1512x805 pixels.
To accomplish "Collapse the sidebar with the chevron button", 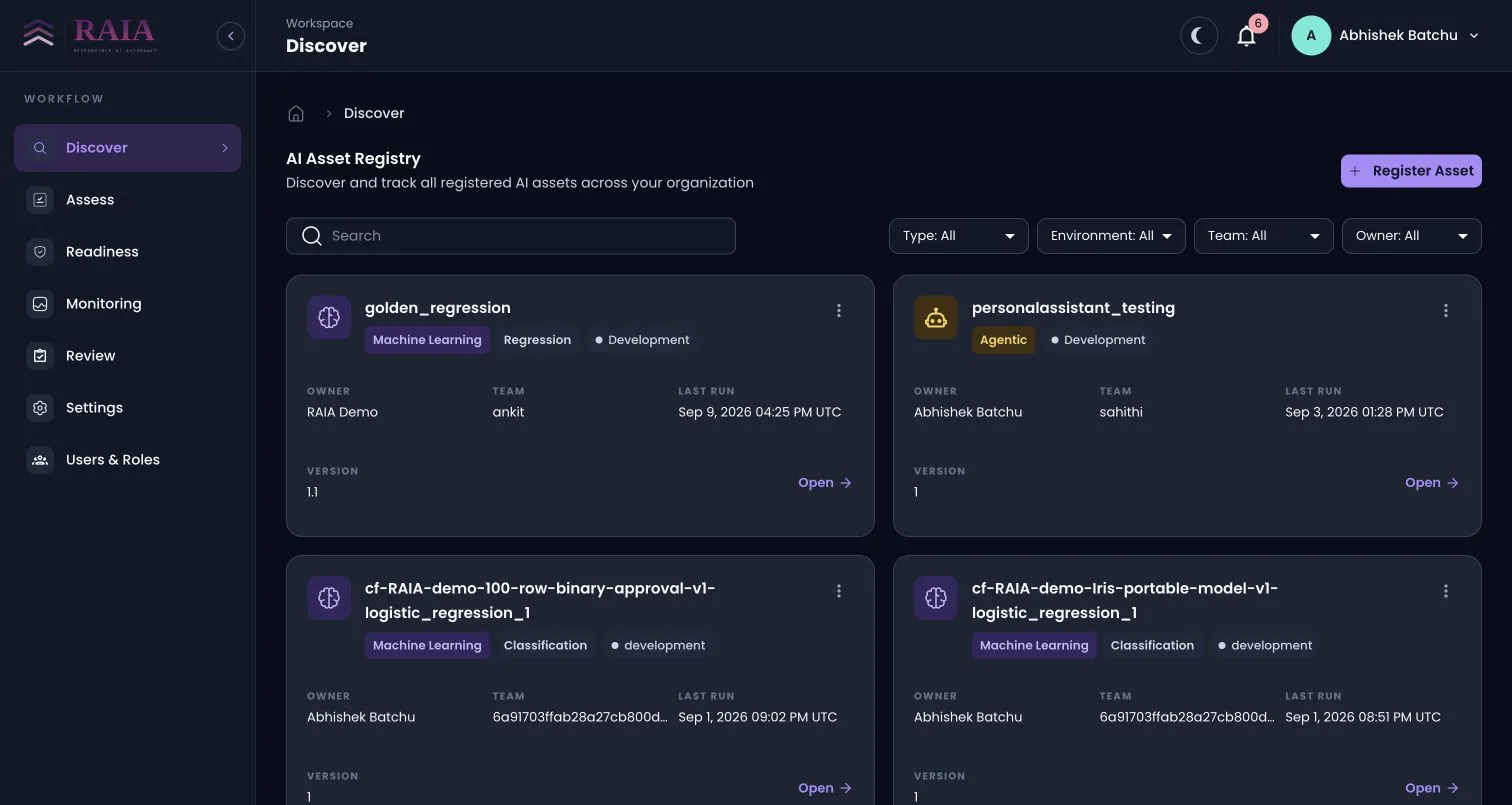I will [x=231, y=36].
